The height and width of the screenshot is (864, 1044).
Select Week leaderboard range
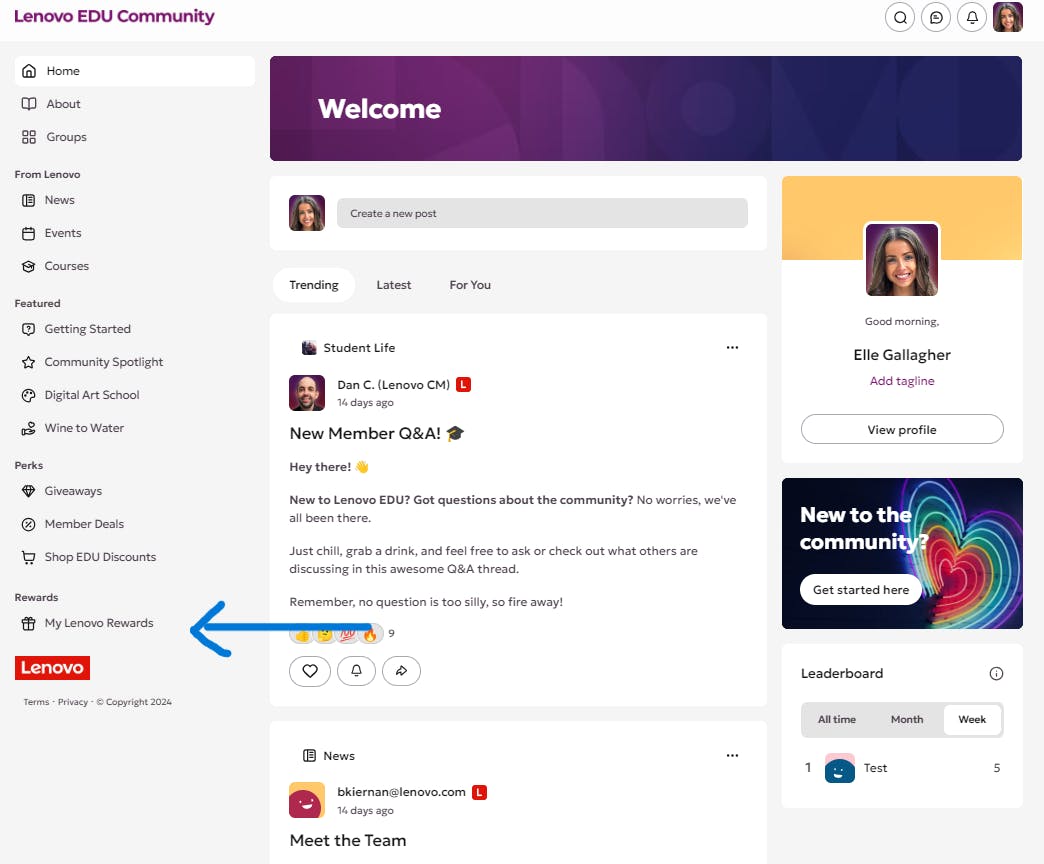pos(972,720)
